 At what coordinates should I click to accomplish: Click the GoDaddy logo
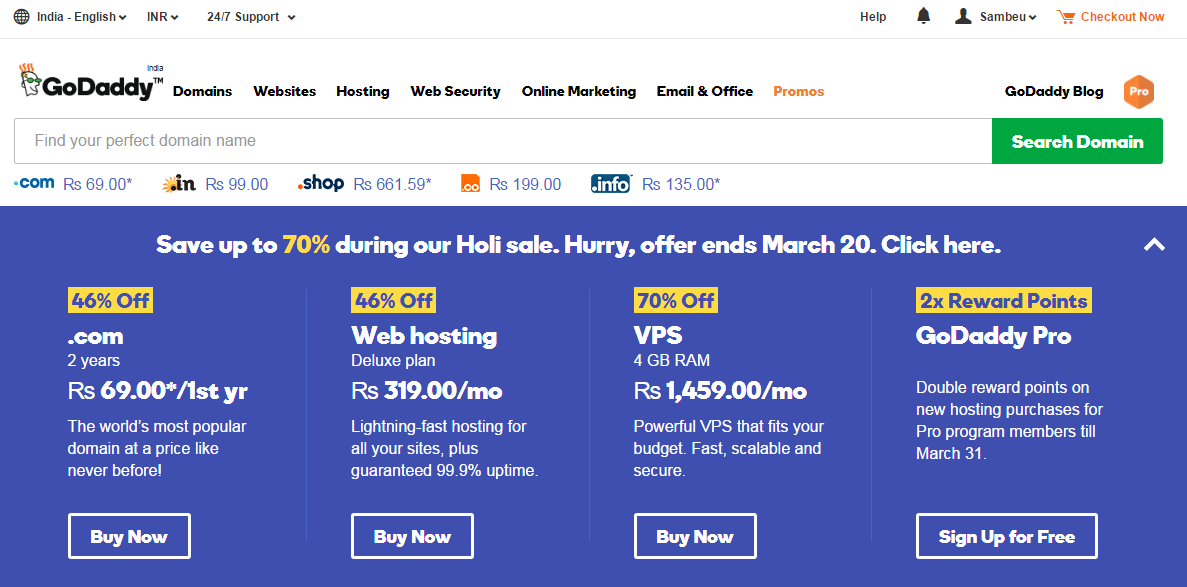92,83
